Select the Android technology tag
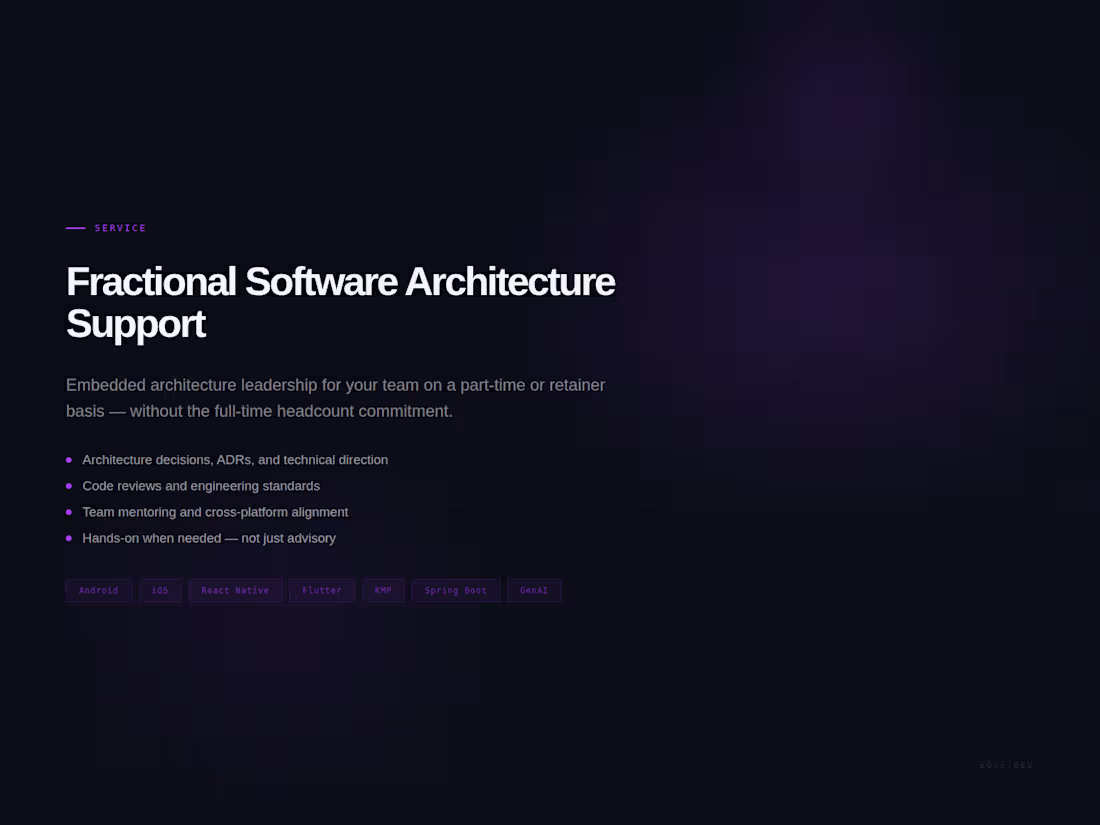Image resolution: width=1100 pixels, height=825 pixels. [x=98, y=590]
